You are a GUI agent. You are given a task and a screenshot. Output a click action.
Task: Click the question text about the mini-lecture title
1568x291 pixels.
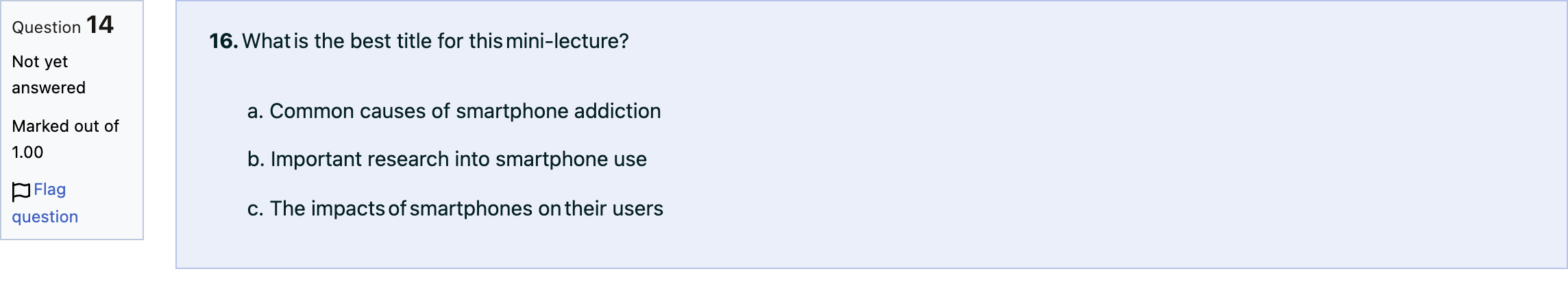pyautogui.click(x=435, y=41)
